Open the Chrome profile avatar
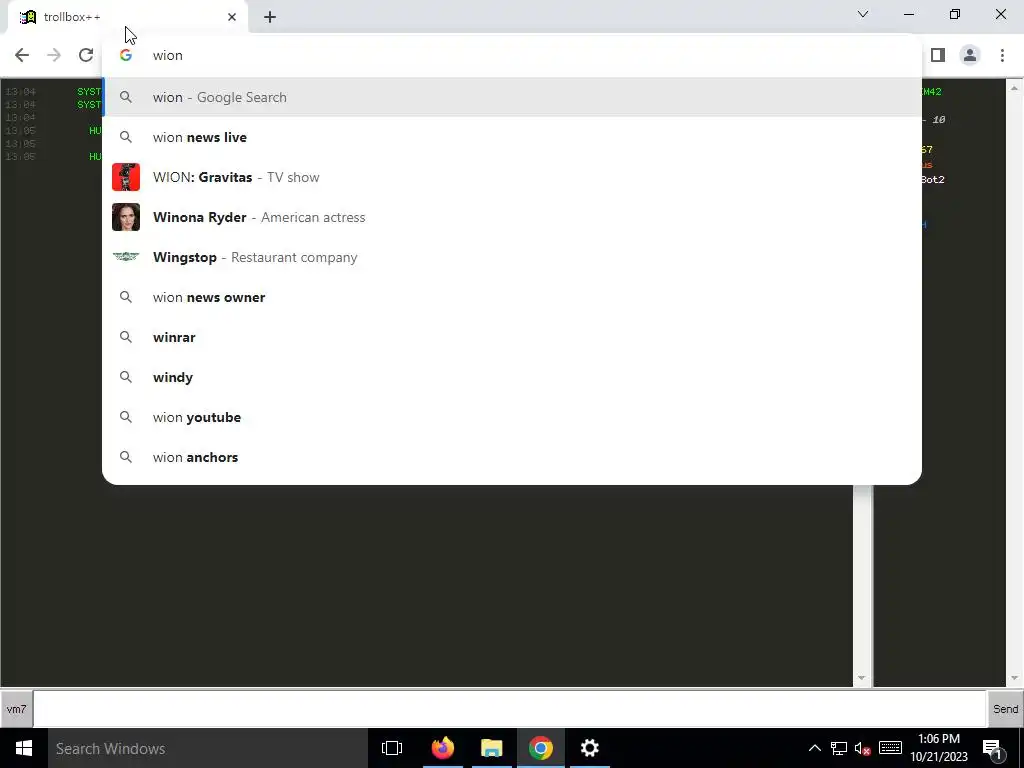The height and width of the screenshot is (768, 1024). tap(970, 56)
